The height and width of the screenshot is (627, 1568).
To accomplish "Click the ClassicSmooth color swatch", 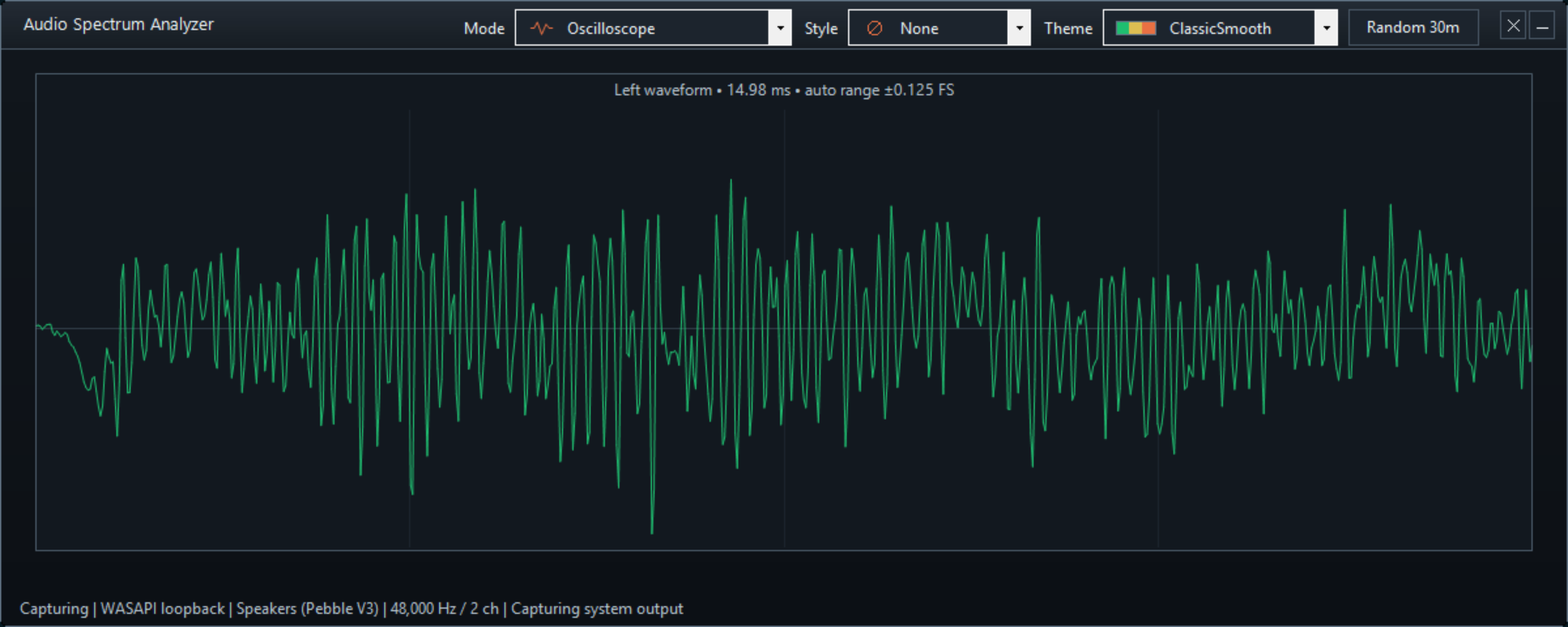I will [1136, 28].
